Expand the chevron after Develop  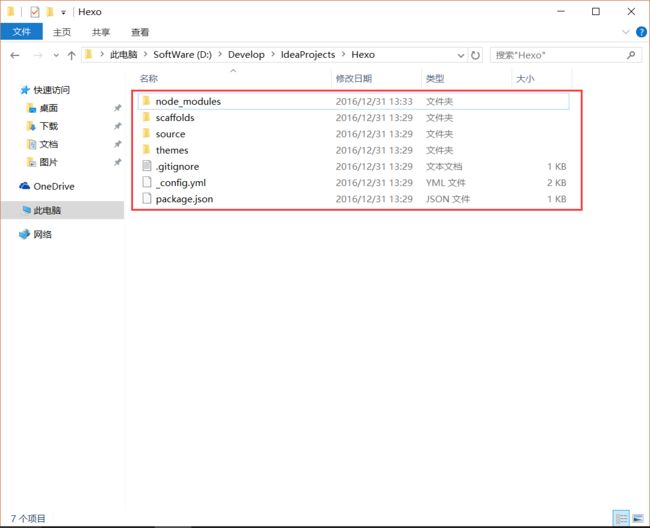tap(273, 54)
